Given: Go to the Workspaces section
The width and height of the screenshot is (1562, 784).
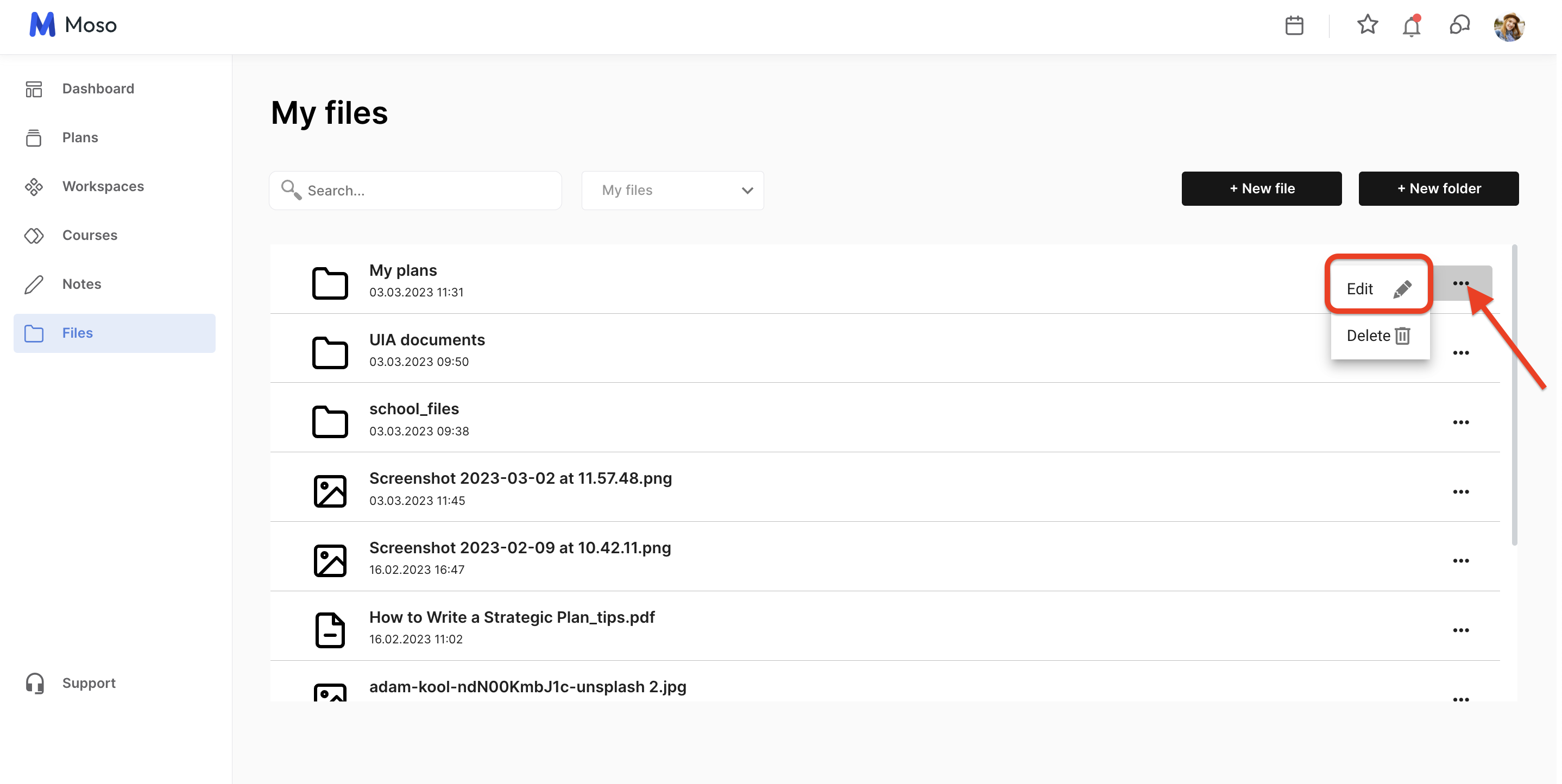Looking at the screenshot, I should click(x=103, y=186).
